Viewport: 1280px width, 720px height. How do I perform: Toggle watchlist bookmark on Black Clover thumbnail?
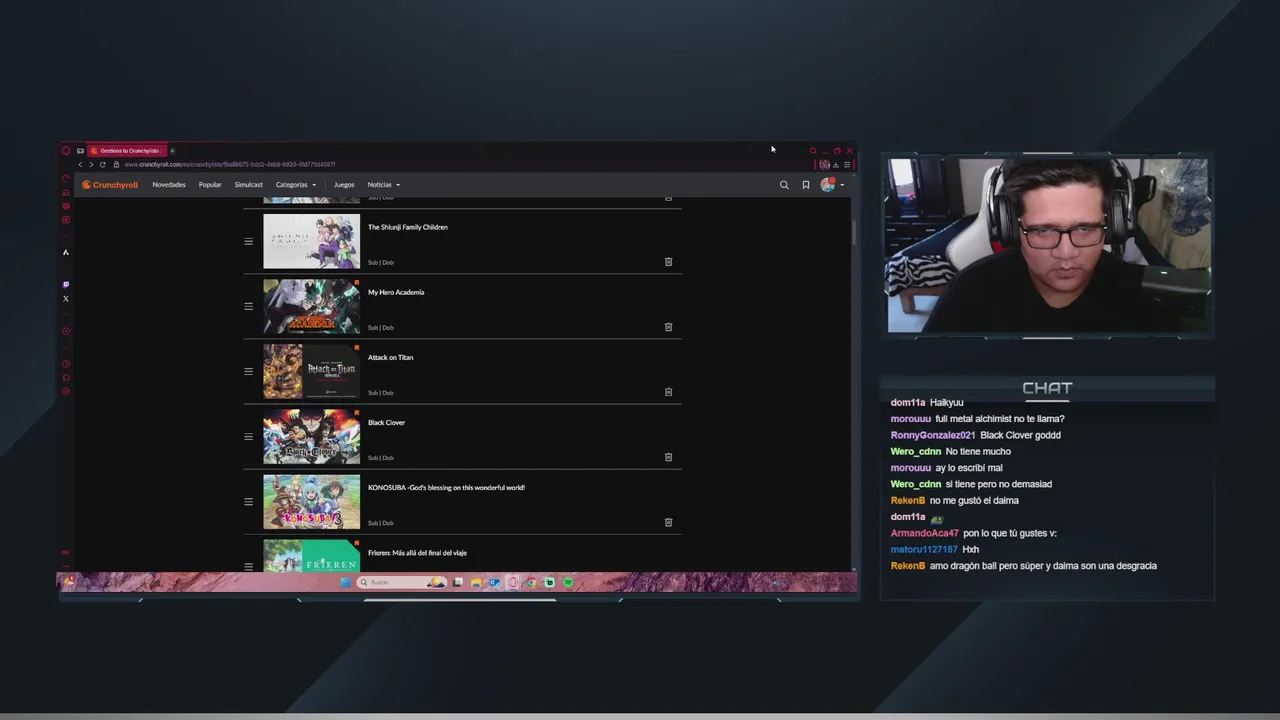356,413
